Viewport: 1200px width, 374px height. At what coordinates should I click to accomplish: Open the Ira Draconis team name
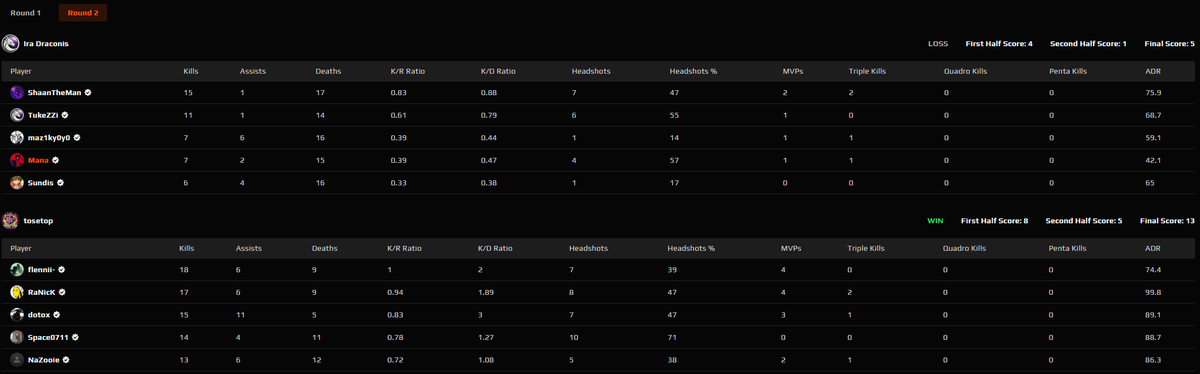point(46,44)
